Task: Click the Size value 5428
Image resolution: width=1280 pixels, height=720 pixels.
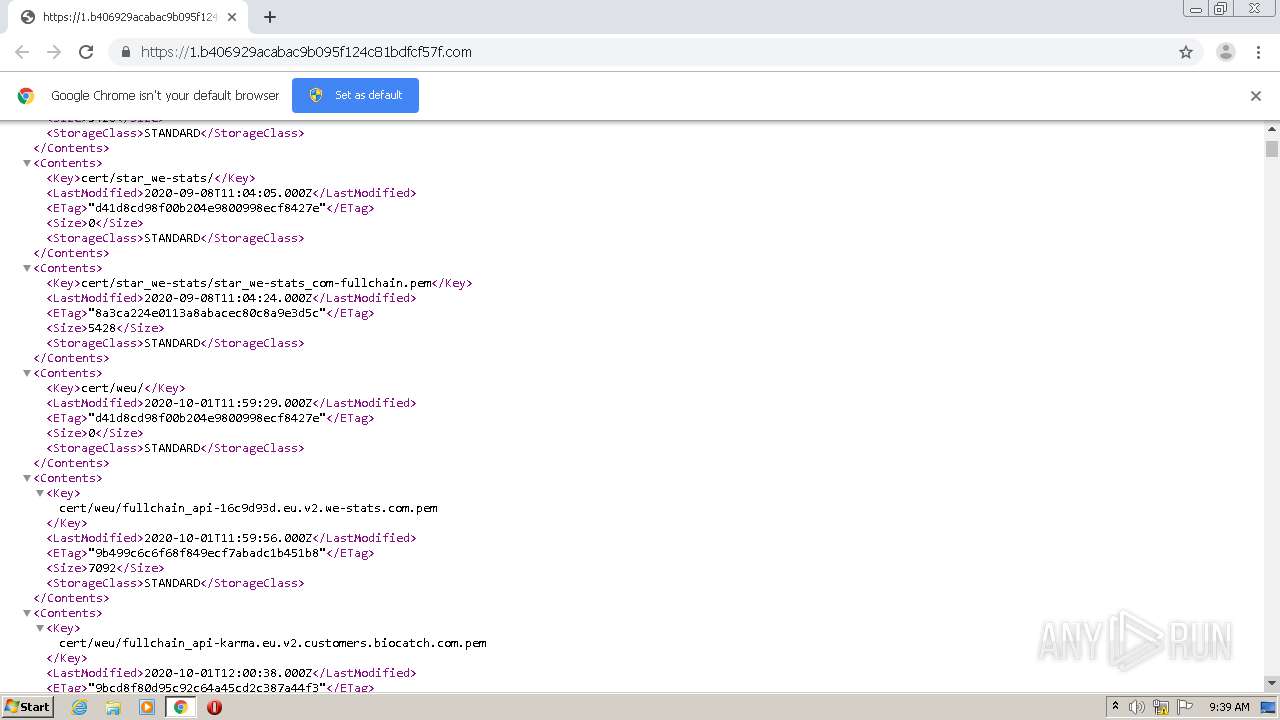Action: (103, 328)
